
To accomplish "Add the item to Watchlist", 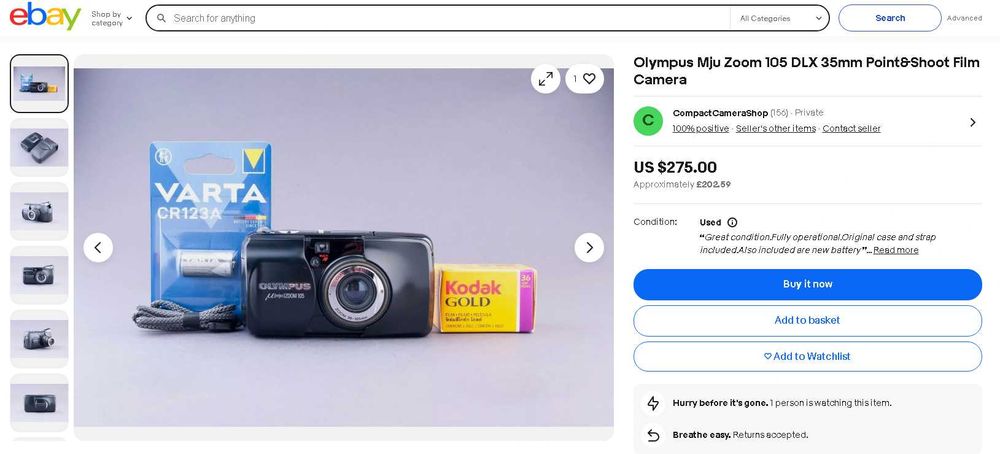I will (807, 356).
